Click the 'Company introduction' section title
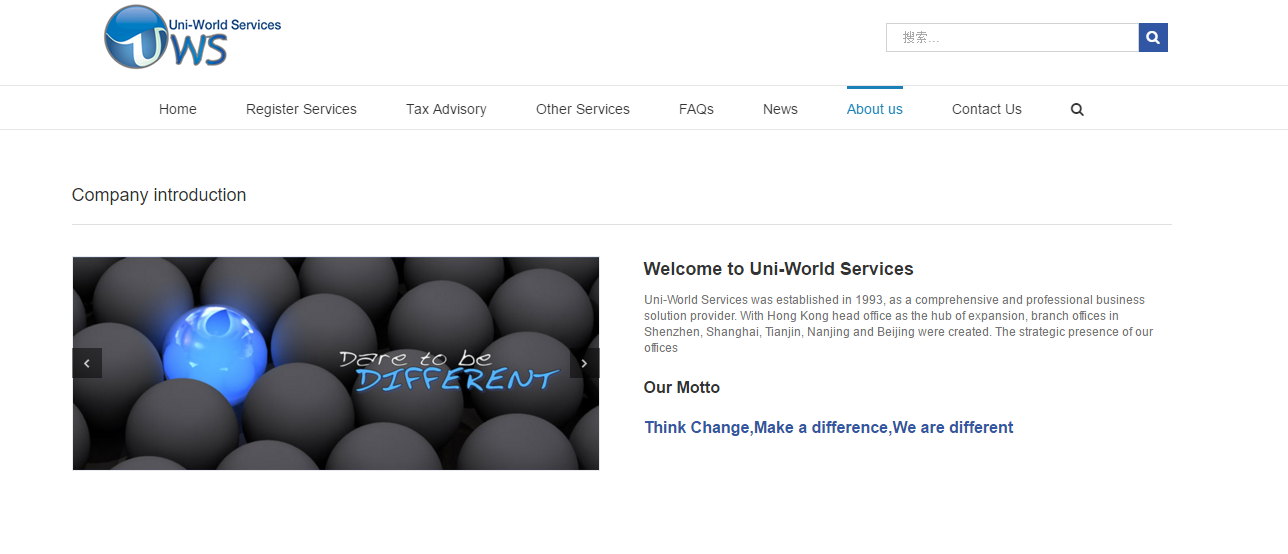This screenshot has width=1288, height=554. (159, 195)
